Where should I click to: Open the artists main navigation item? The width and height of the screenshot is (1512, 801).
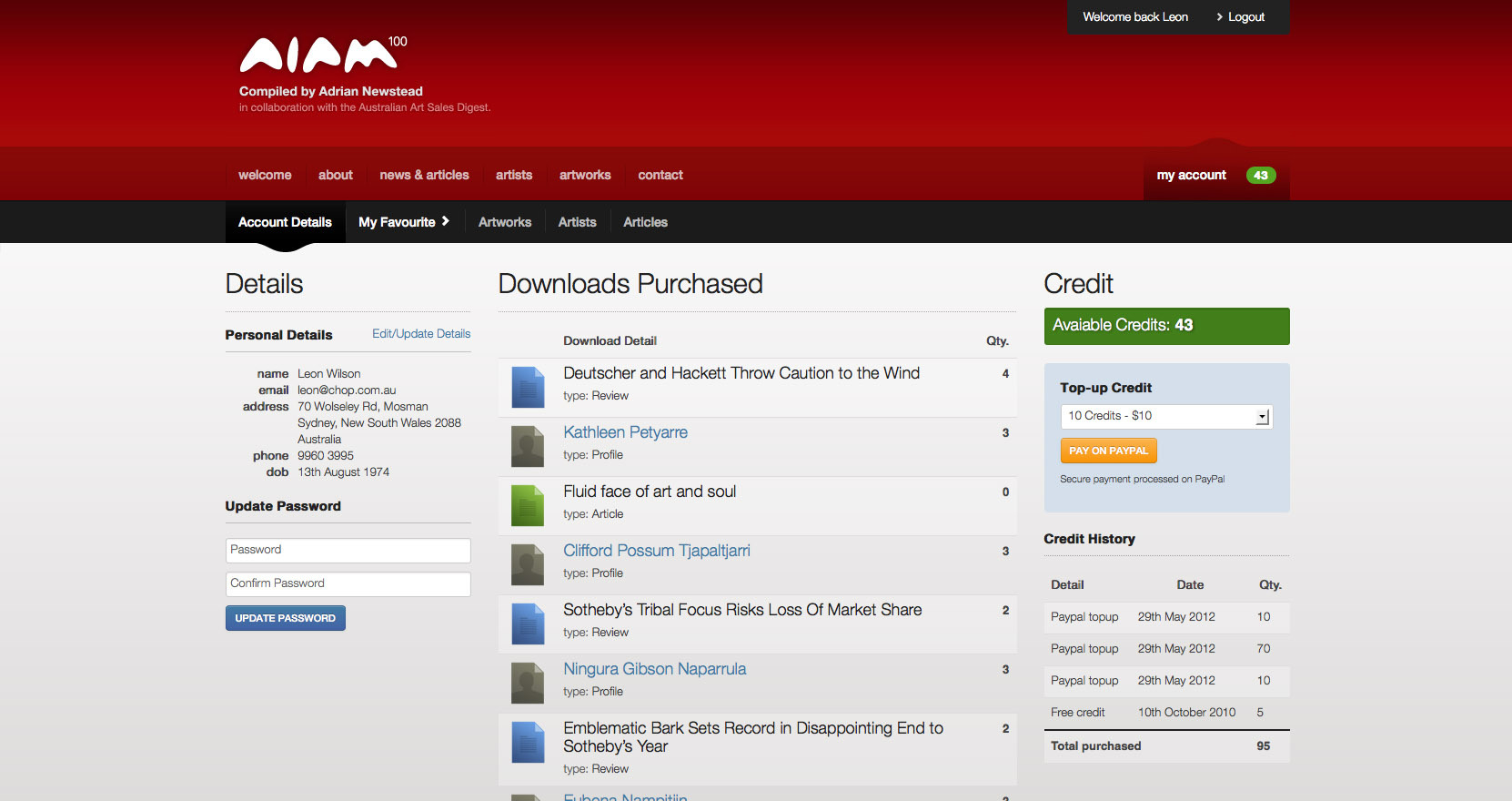[514, 175]
